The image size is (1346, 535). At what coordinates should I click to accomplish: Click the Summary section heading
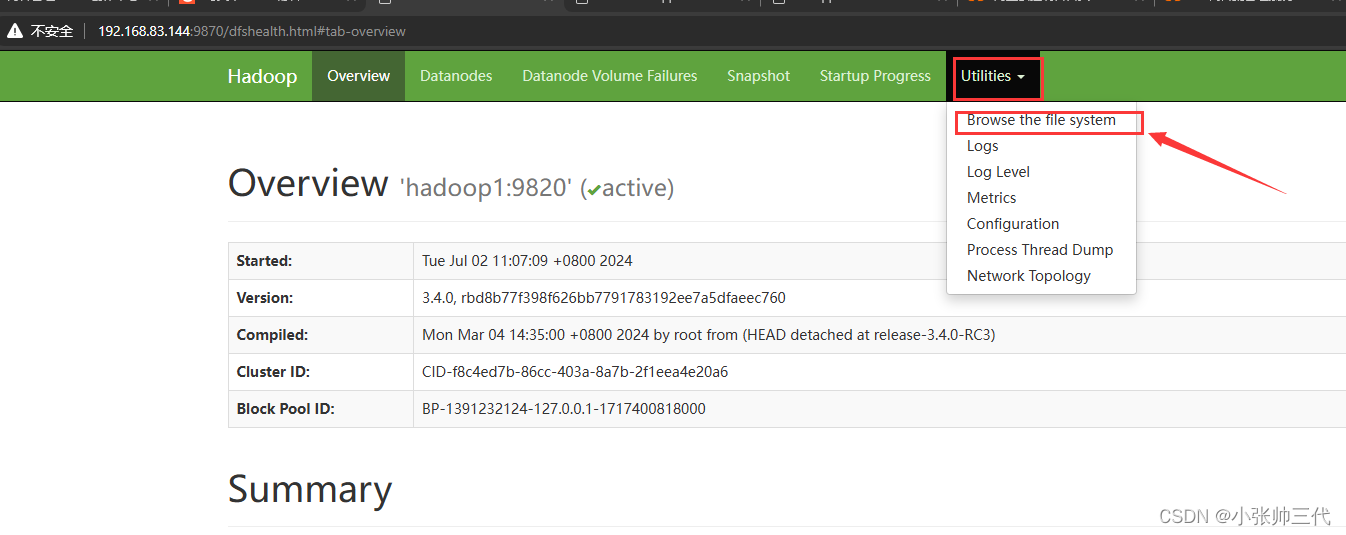(310, 489)
